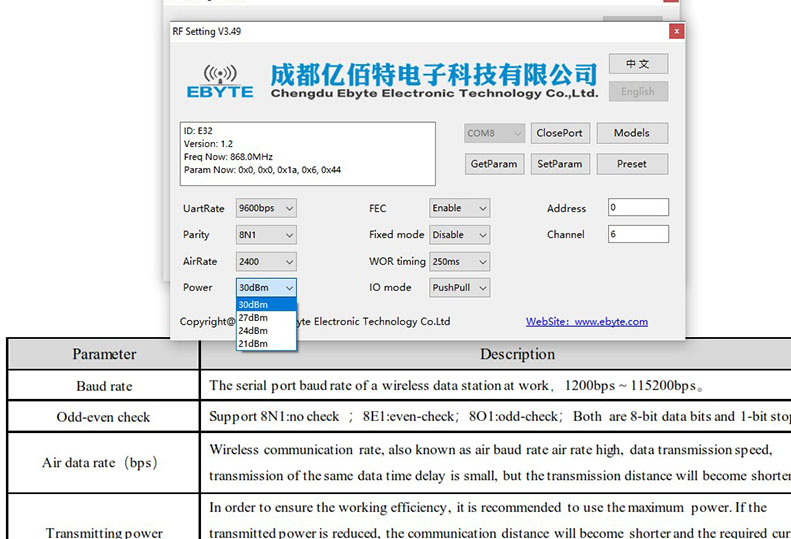
Task: Open the AirRate 2400 dropdown
Action: point(266,261)
